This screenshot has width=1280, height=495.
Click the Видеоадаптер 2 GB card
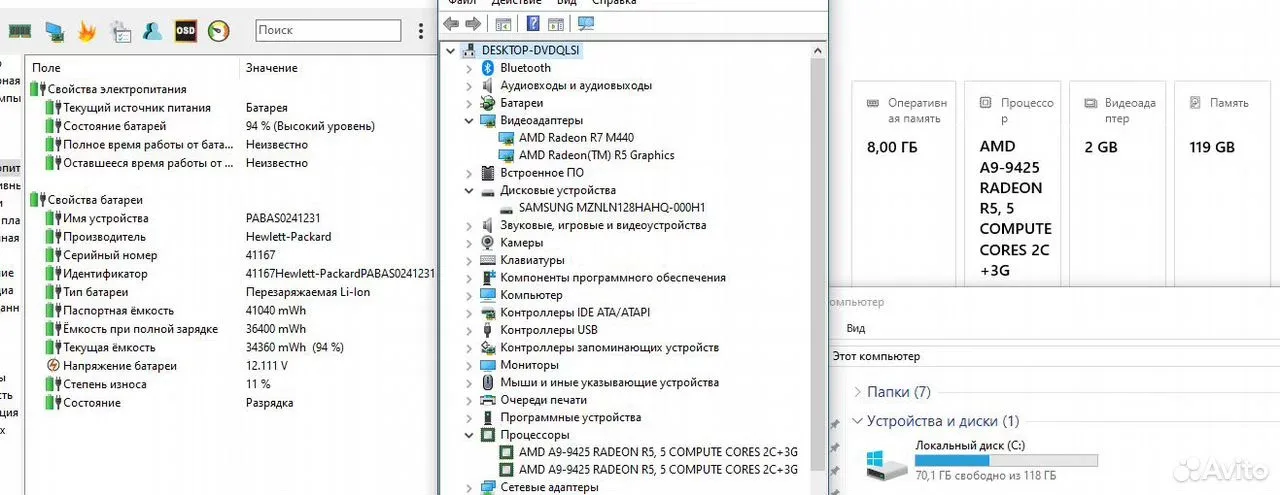tap(1116, 185)
